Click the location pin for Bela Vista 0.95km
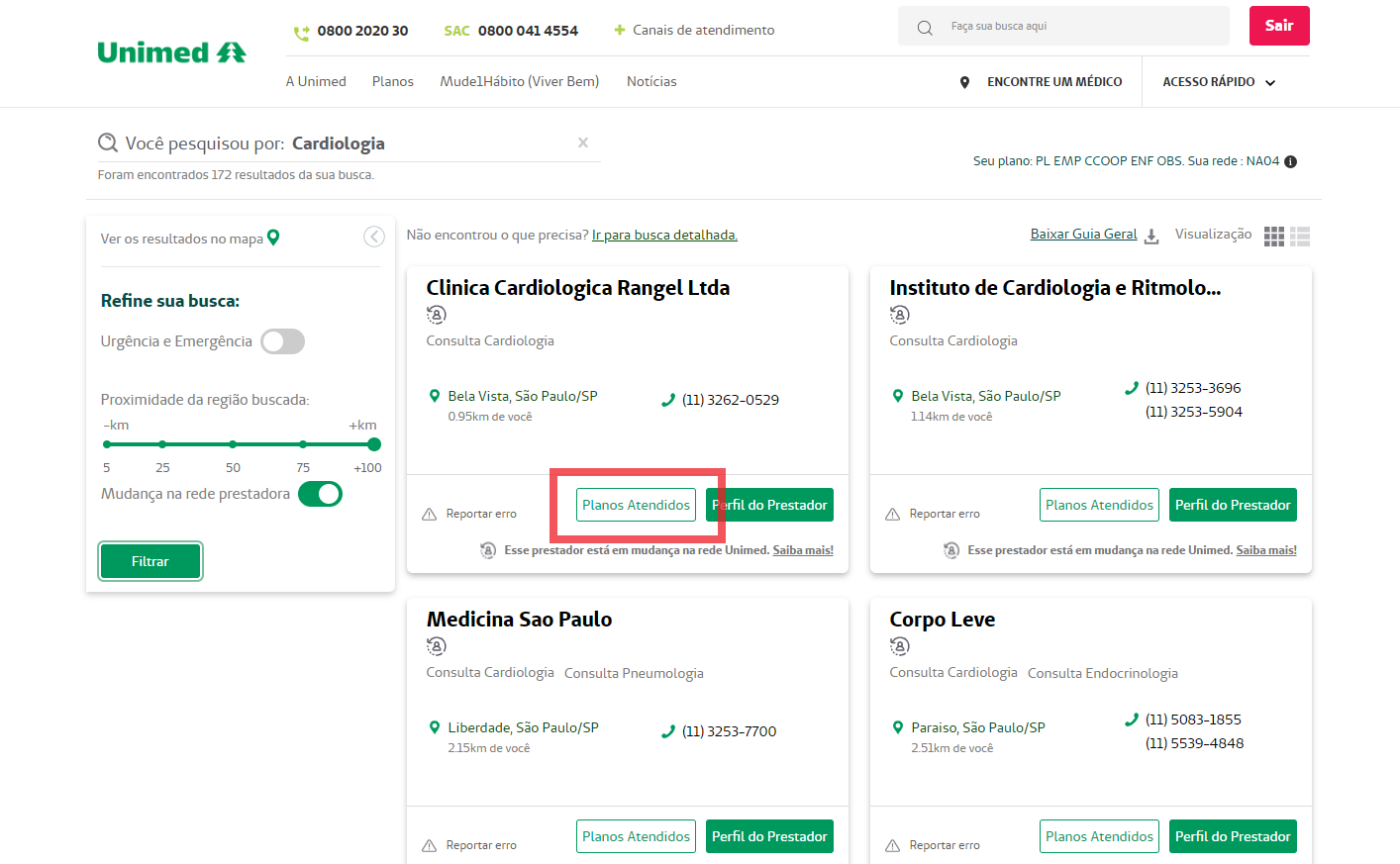The width and height of the screenshot is (1400, 864). click(x=434, y=396)
